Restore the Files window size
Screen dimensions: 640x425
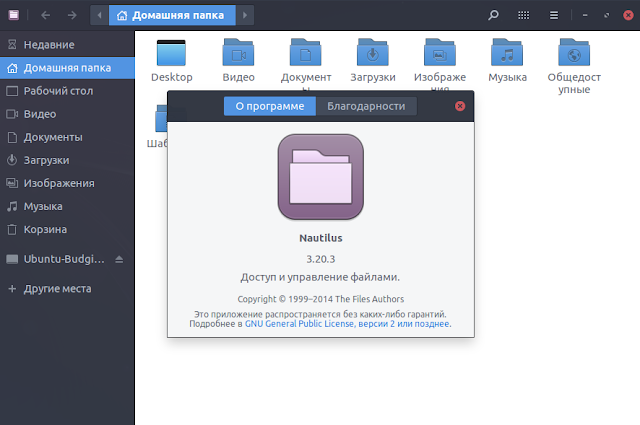click(607, 16)
